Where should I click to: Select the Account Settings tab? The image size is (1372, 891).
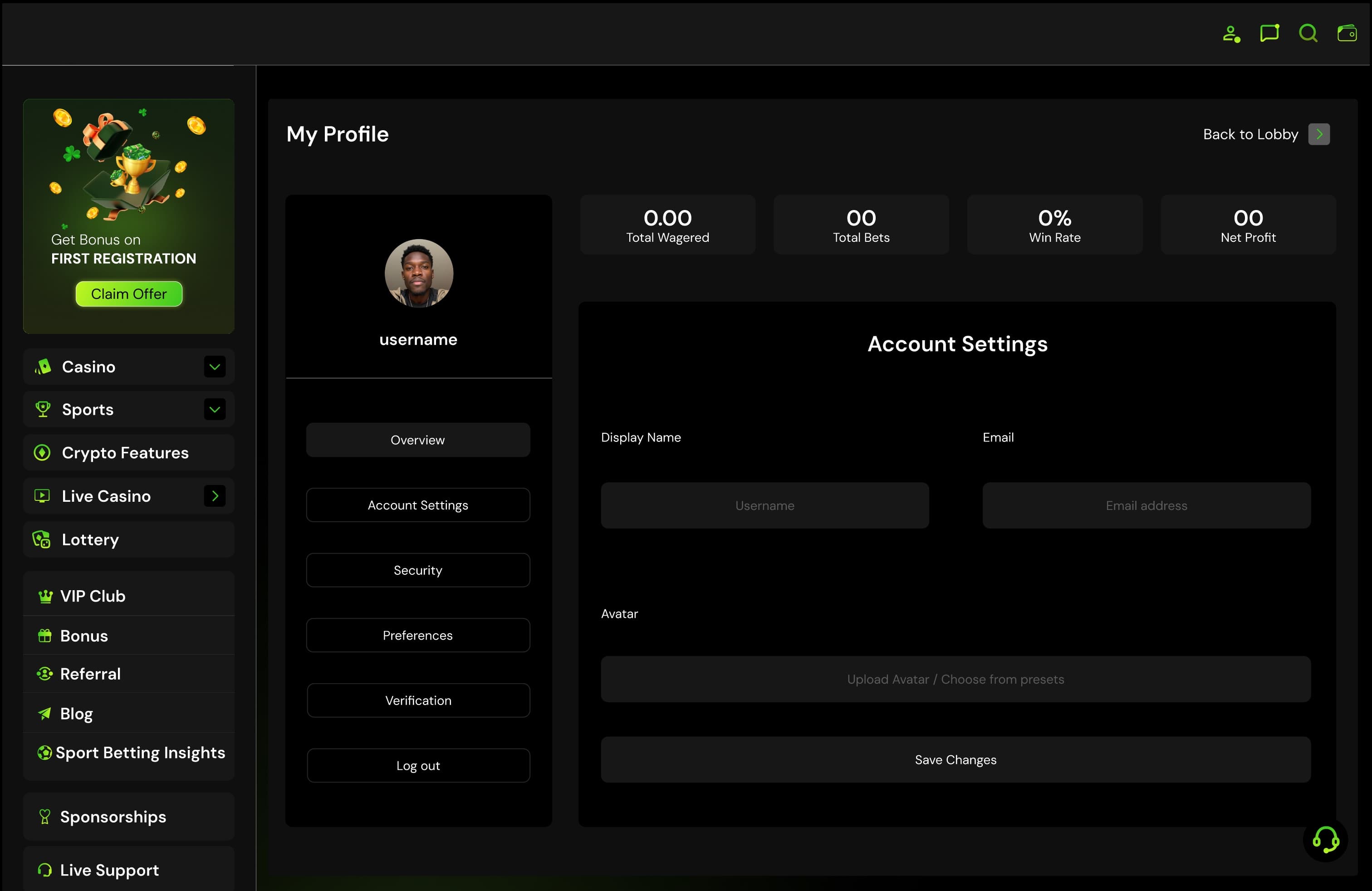tap(418, 505)
